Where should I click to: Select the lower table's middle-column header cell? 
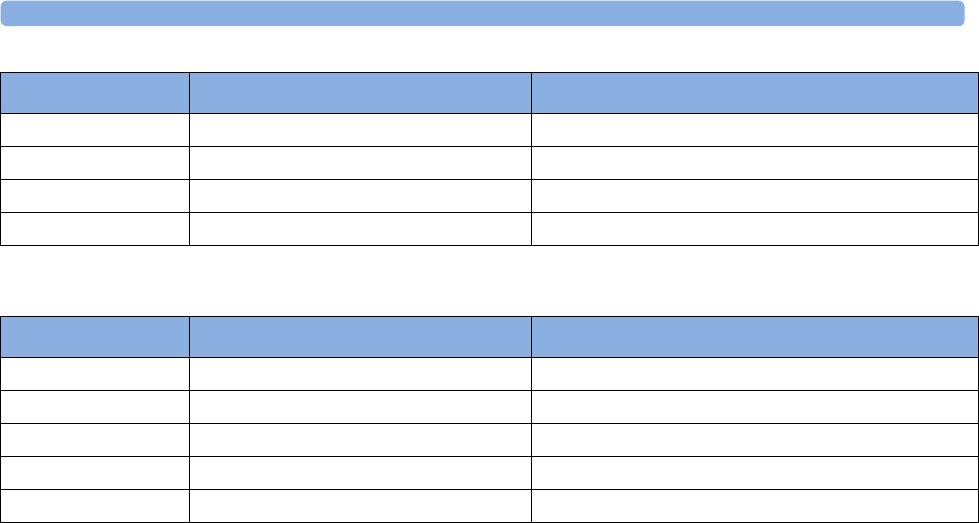coord(360,337)
